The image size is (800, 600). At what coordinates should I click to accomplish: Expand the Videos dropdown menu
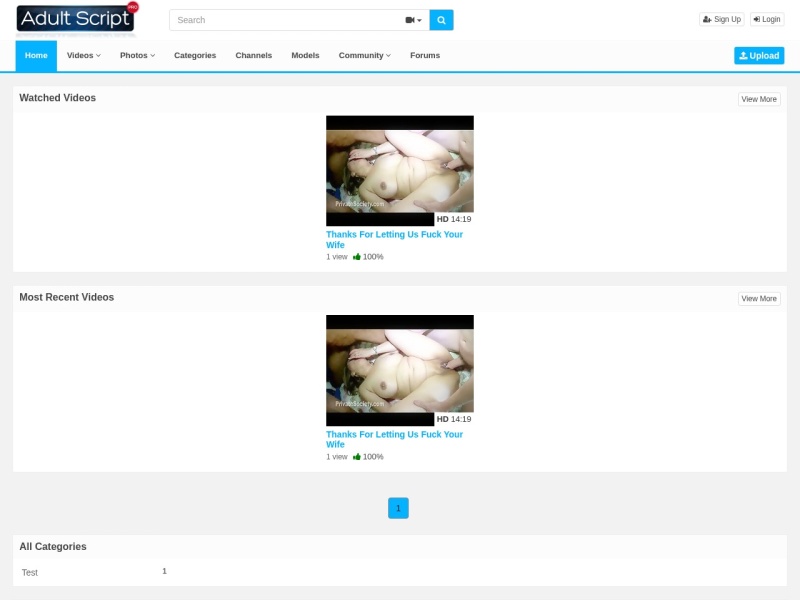pyautogui.click(x=84, y=56)
